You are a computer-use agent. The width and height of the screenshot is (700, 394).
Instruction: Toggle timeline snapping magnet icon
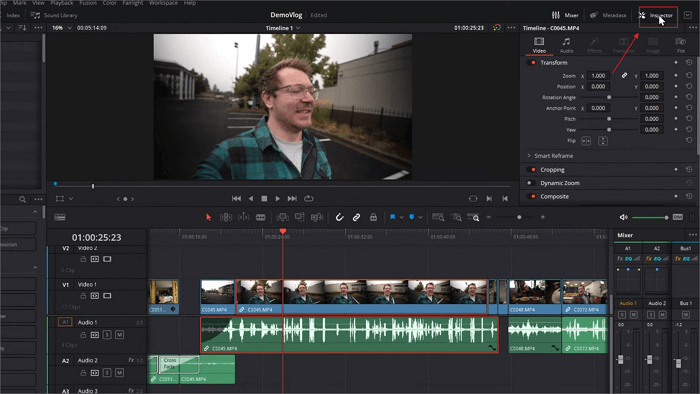(339, 217)
